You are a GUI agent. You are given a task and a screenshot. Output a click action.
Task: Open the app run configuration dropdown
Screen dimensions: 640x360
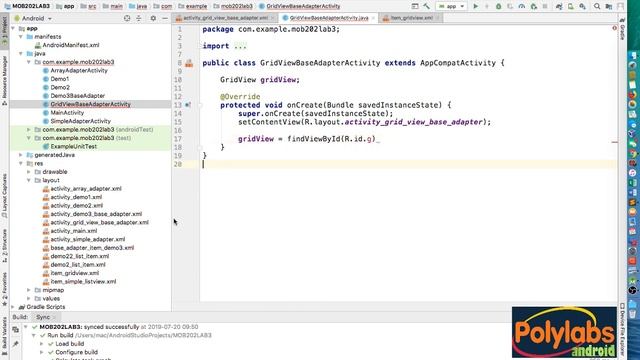click(451, 6)
